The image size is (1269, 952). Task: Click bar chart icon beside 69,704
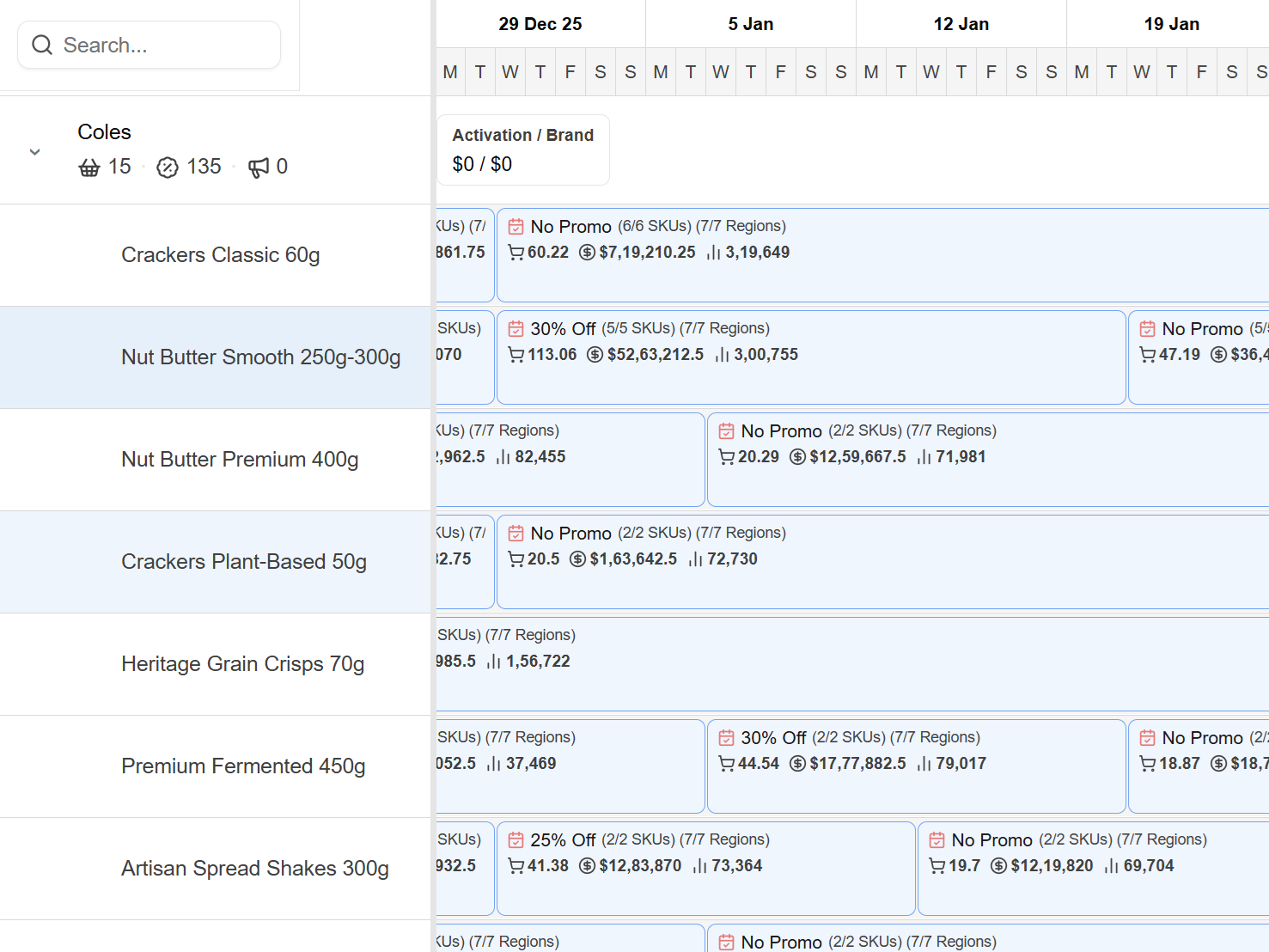pyautogui.click(x=1112, y=866)
